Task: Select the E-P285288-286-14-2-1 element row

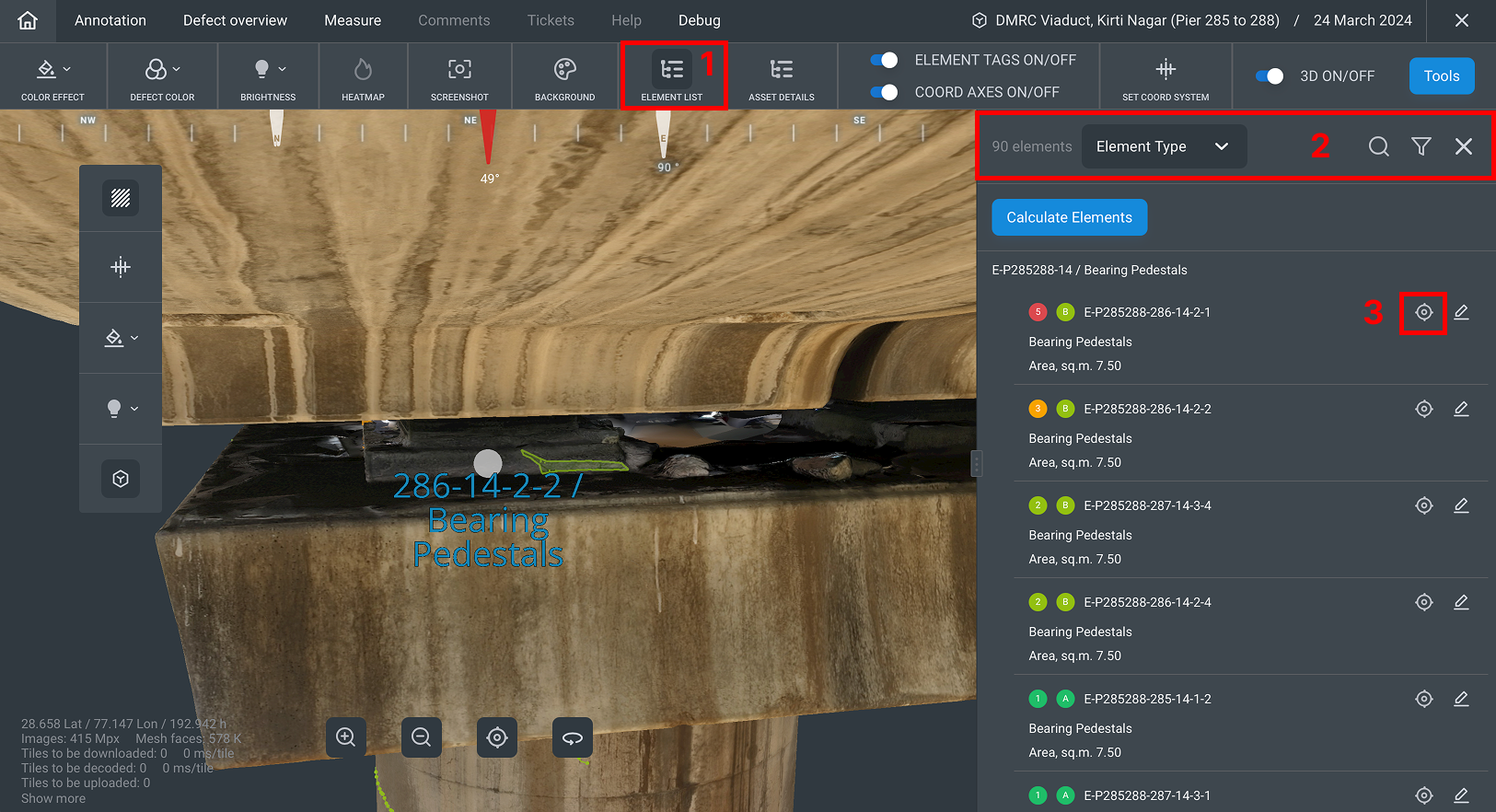Action: (1250, 336)
